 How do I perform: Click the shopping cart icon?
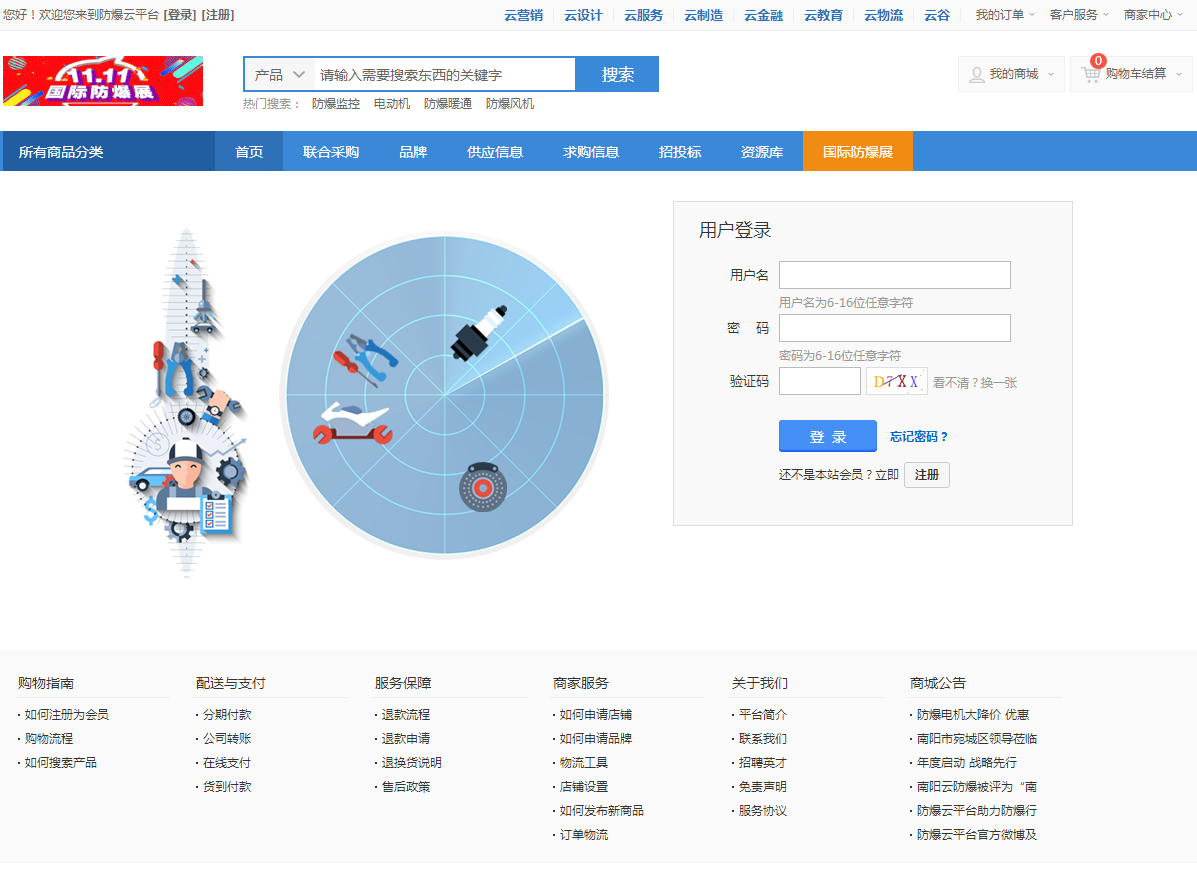[x=1091, y=74]
